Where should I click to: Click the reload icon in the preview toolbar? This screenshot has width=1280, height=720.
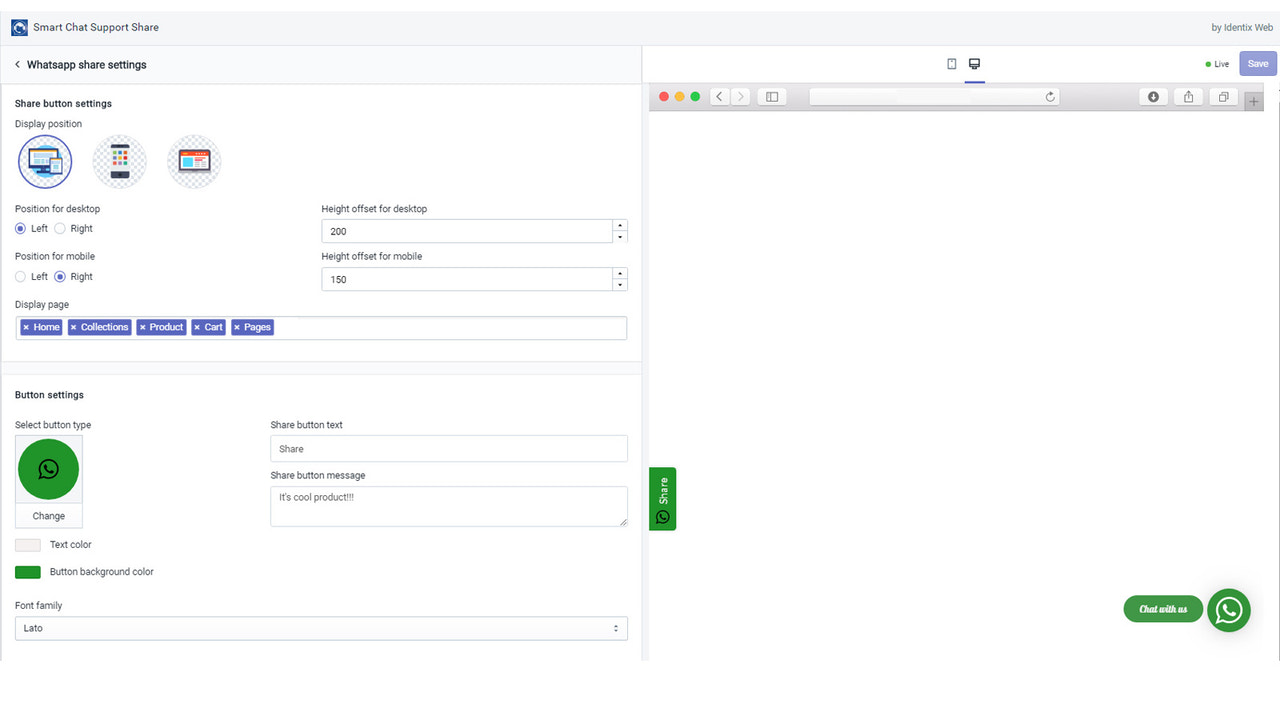tap(1049, 96)
